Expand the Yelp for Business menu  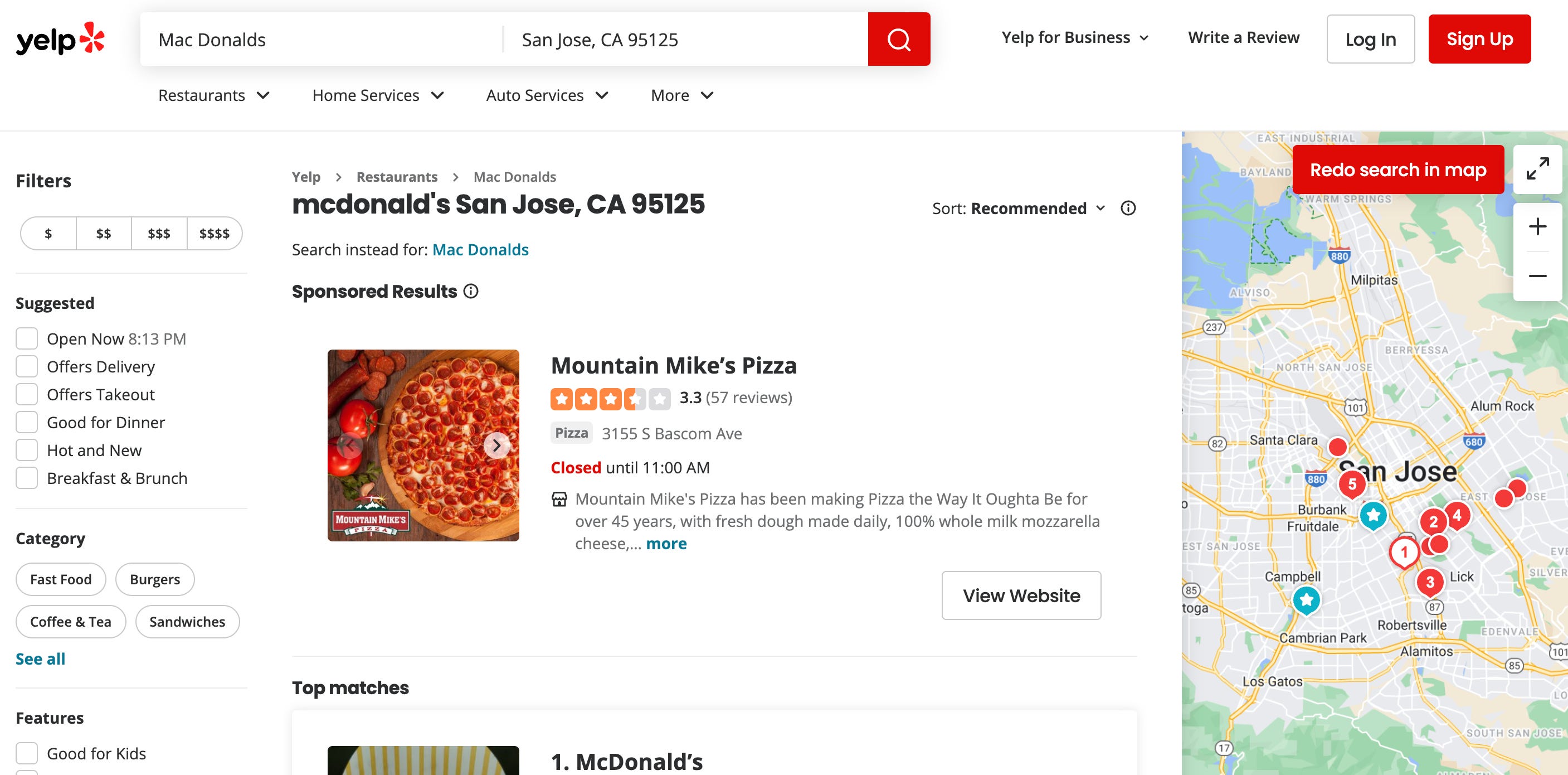coord(1075,38)
